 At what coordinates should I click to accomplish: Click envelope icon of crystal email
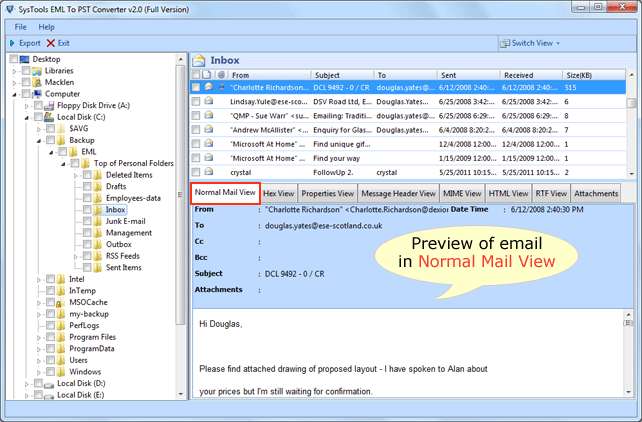[x=209, y=172]
